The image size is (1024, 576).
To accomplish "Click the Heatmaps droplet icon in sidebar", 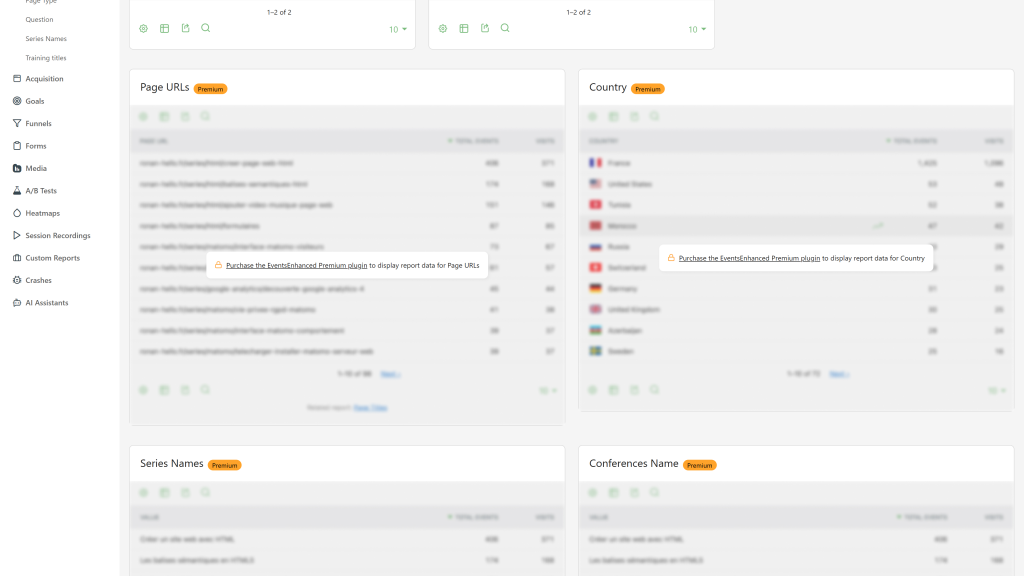I will click(x=17, y=213).
